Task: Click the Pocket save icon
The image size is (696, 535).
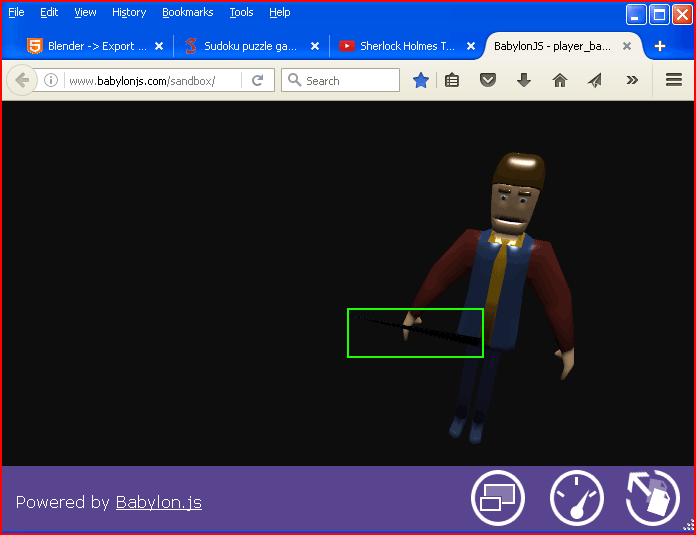Action: (x=487, y=81)
